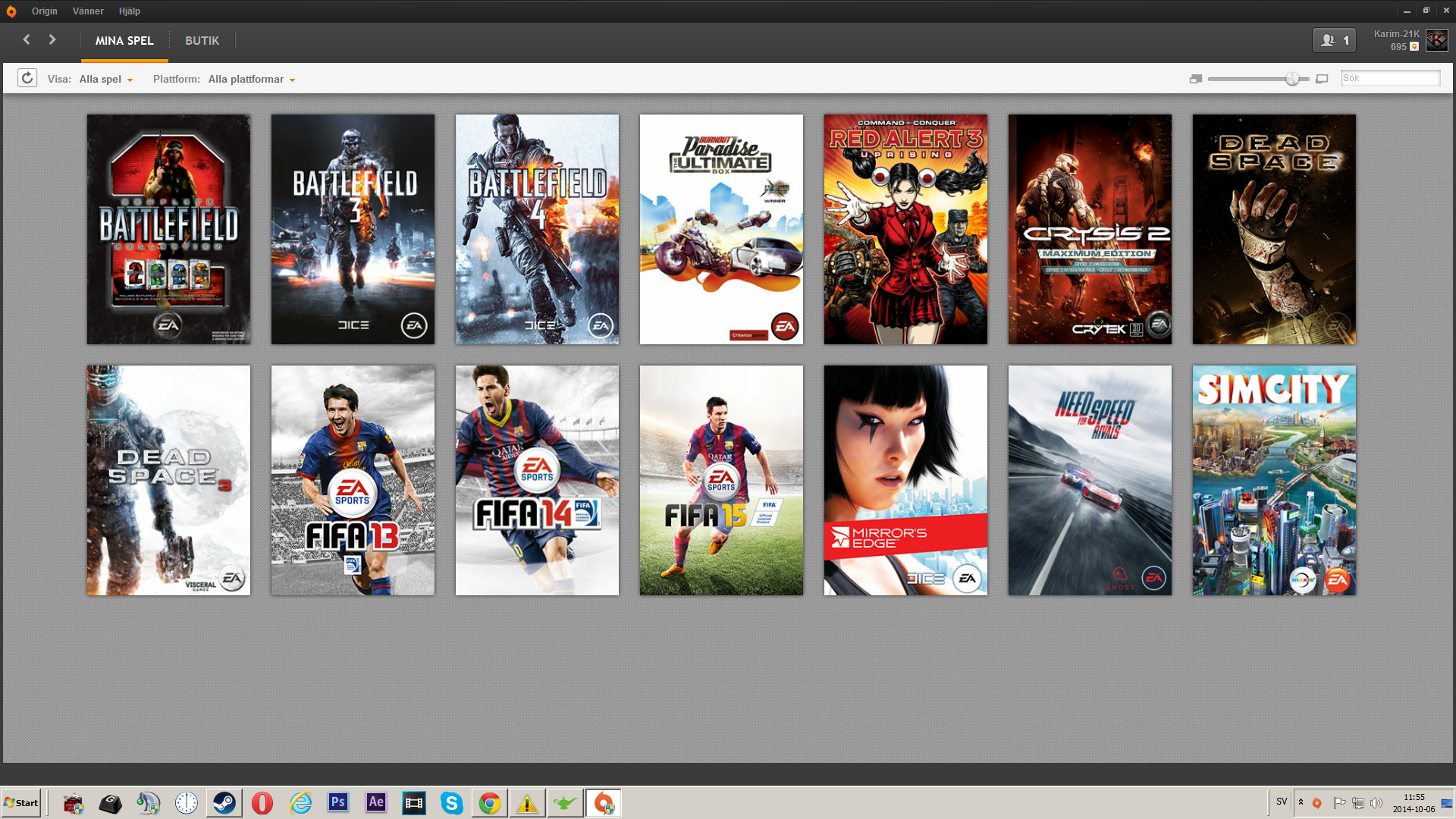Open the friends list button showing 1
1456x819 pixels.
point(1334,40)
